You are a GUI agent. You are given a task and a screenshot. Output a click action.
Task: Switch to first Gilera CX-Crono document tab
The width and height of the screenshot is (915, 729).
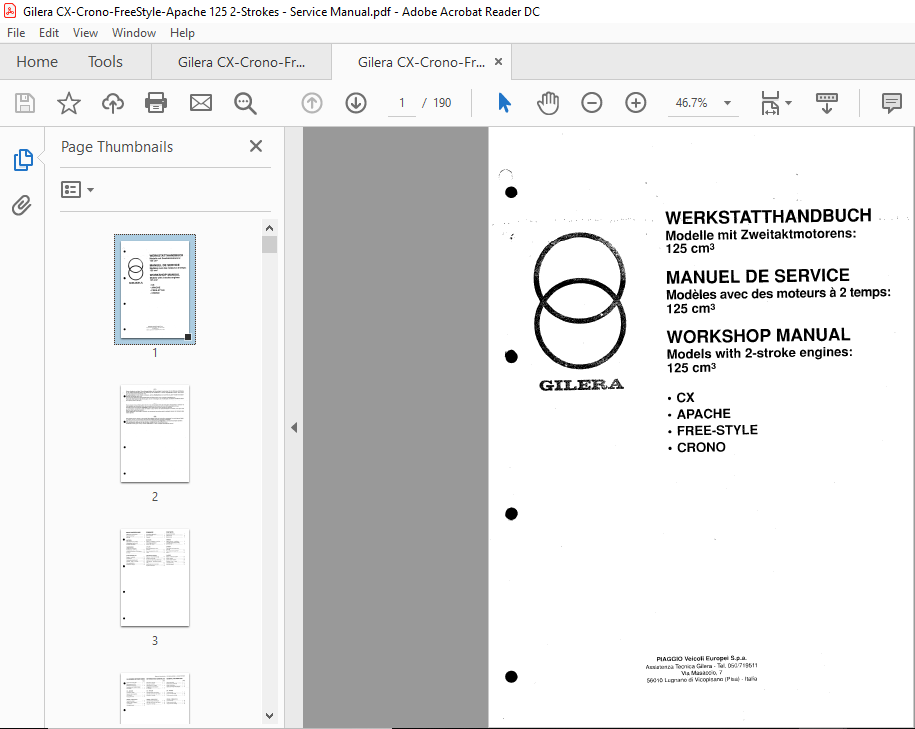point(241,62)
